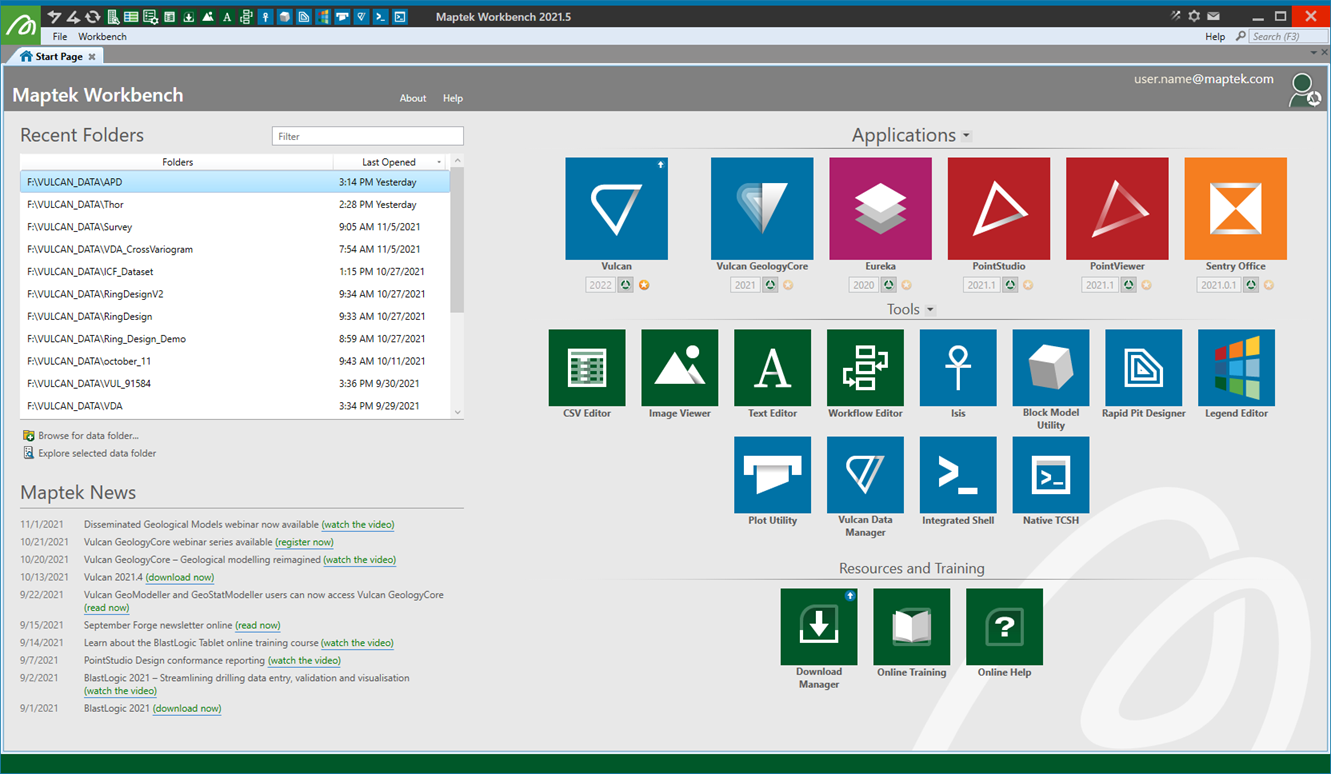
Task: Open the File menu
Action: (60, 37)
